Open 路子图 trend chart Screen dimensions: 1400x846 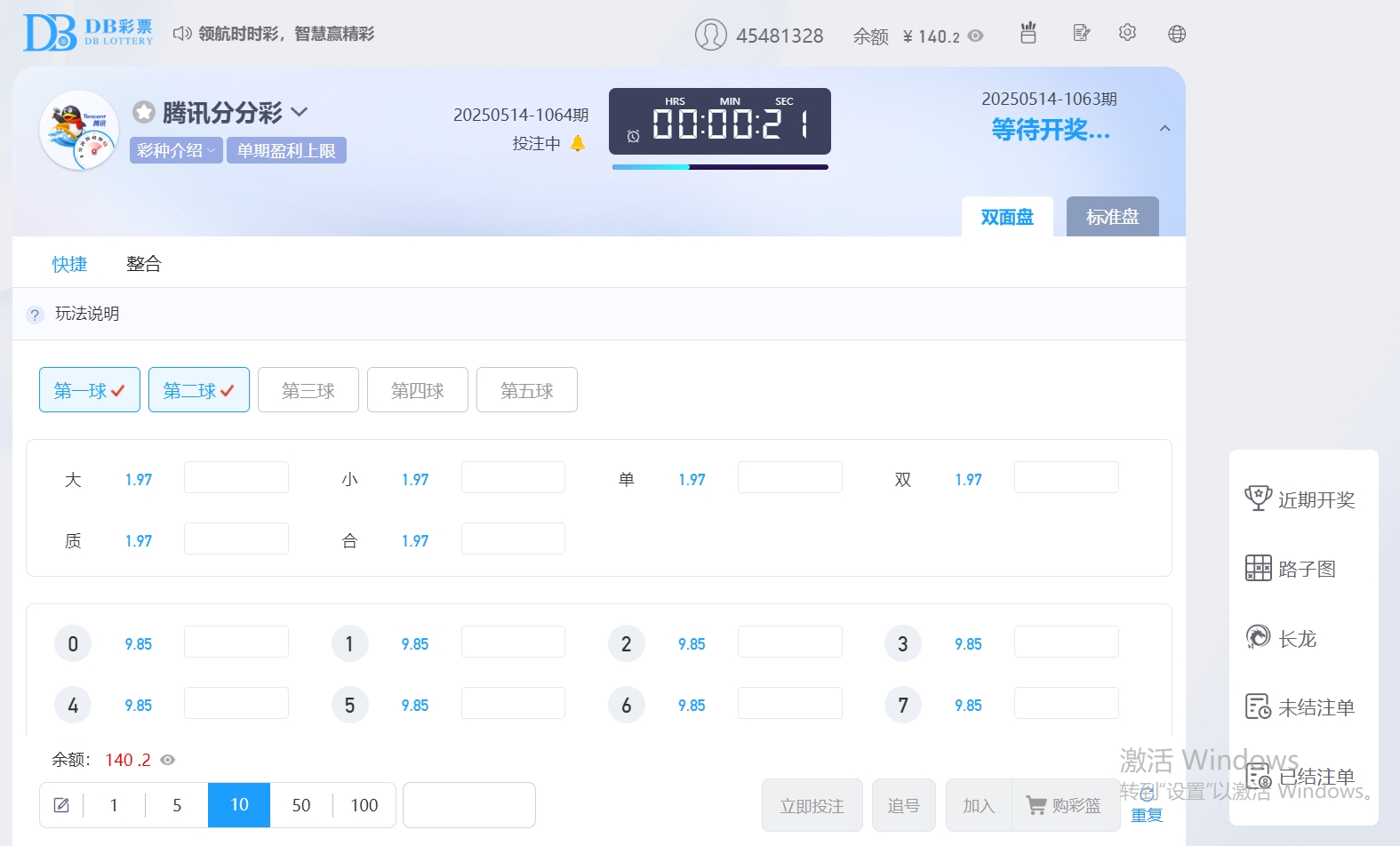[x=1292, y=569]
